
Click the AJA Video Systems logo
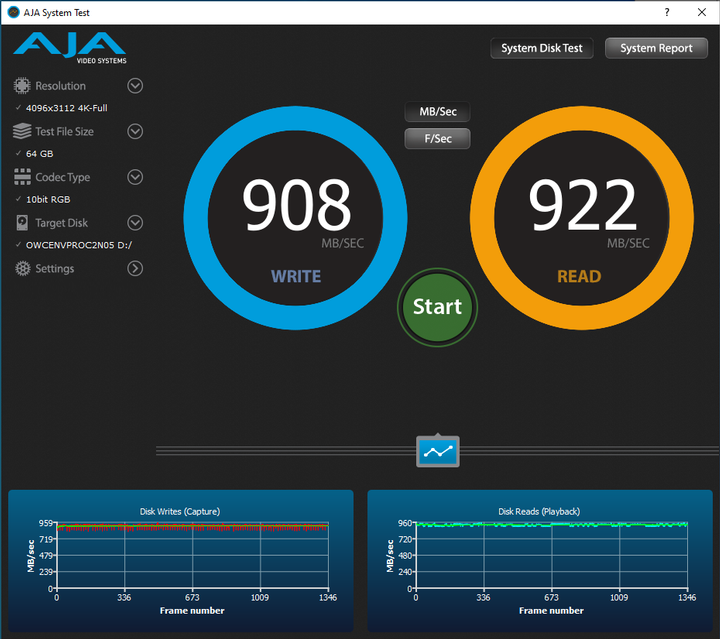point(69,46)
